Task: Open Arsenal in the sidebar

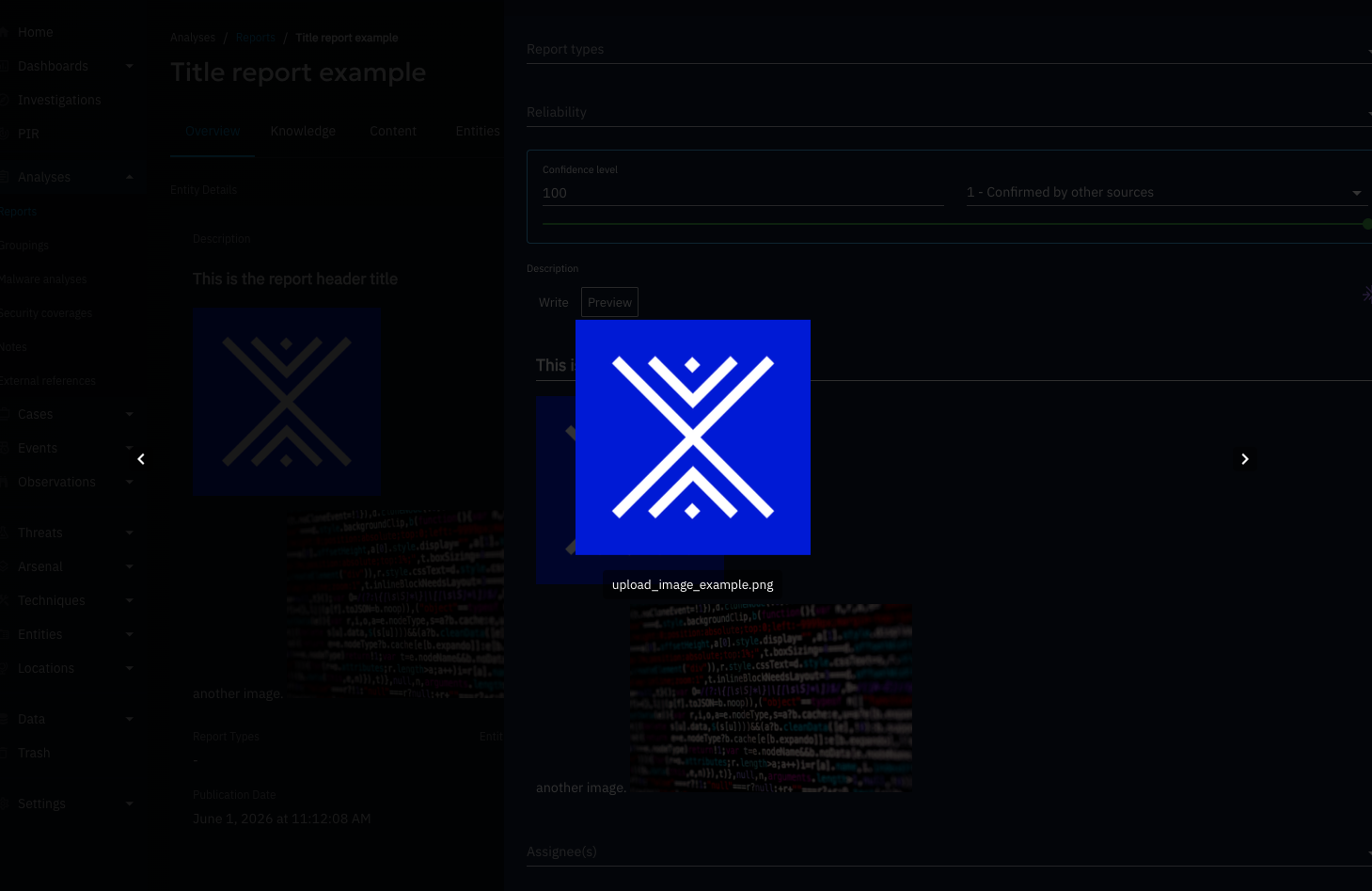Action: click(40, 566)
